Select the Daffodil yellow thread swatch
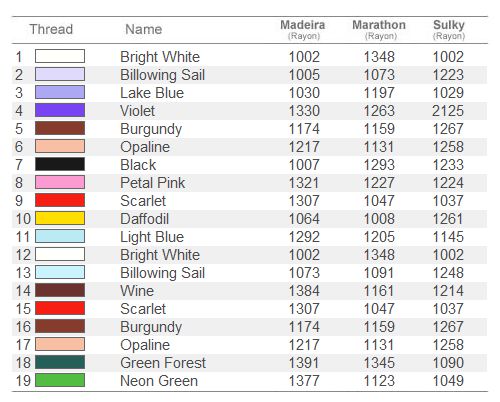This screenshot has width=500, height=402. (60, 218)
